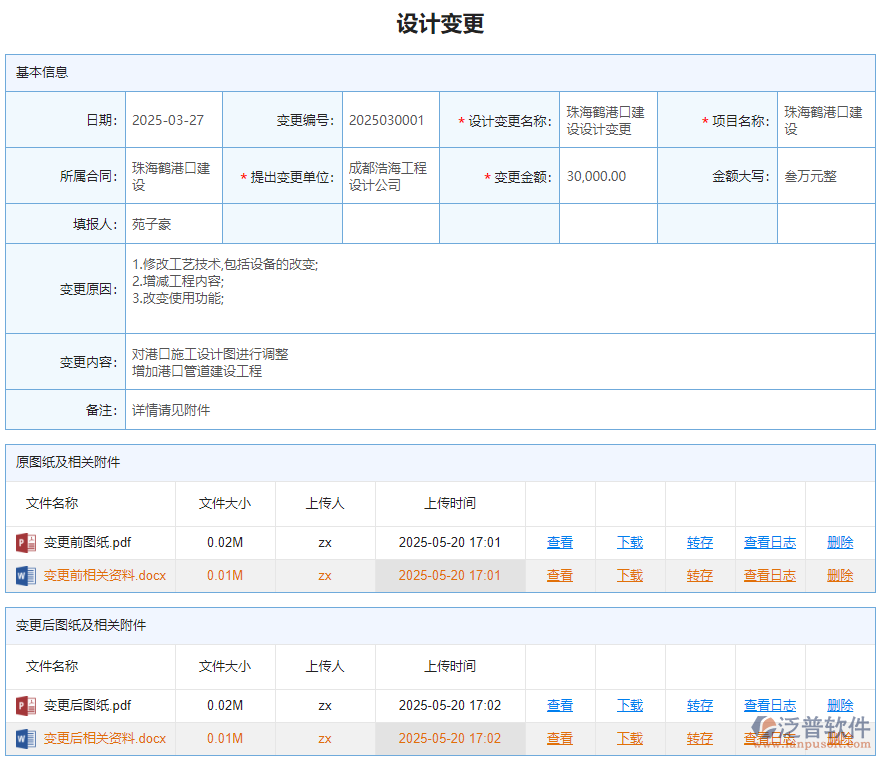
Task: Click 转存 for 变更前相关资料.docx
Action: (699, 575)
